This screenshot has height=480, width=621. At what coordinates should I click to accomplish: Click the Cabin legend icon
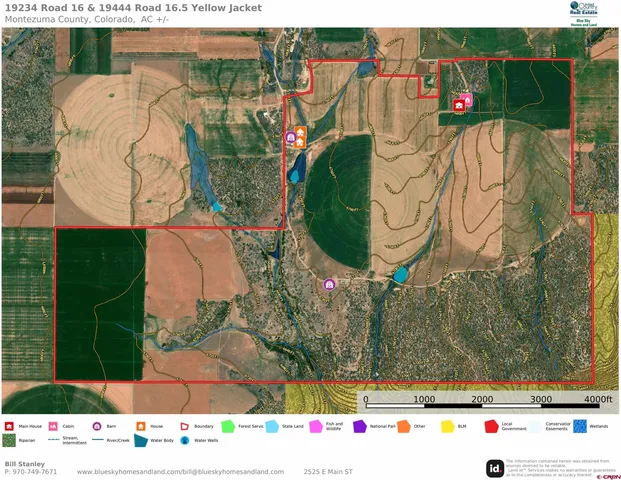(x=53, y=426)
